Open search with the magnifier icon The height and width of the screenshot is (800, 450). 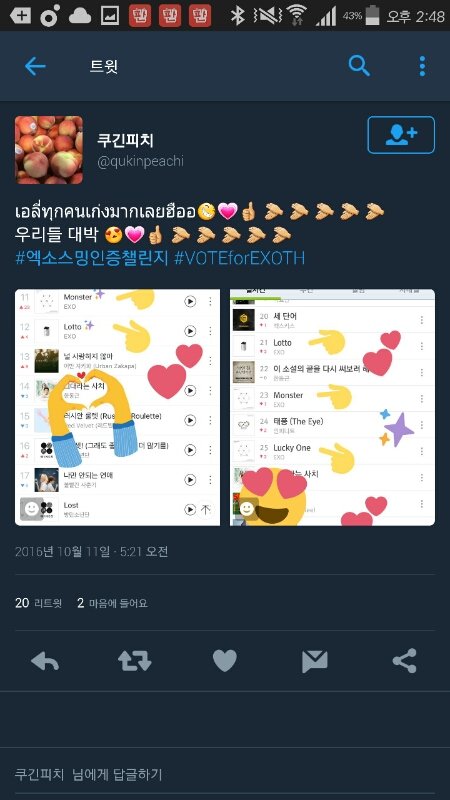coord(359,66)
